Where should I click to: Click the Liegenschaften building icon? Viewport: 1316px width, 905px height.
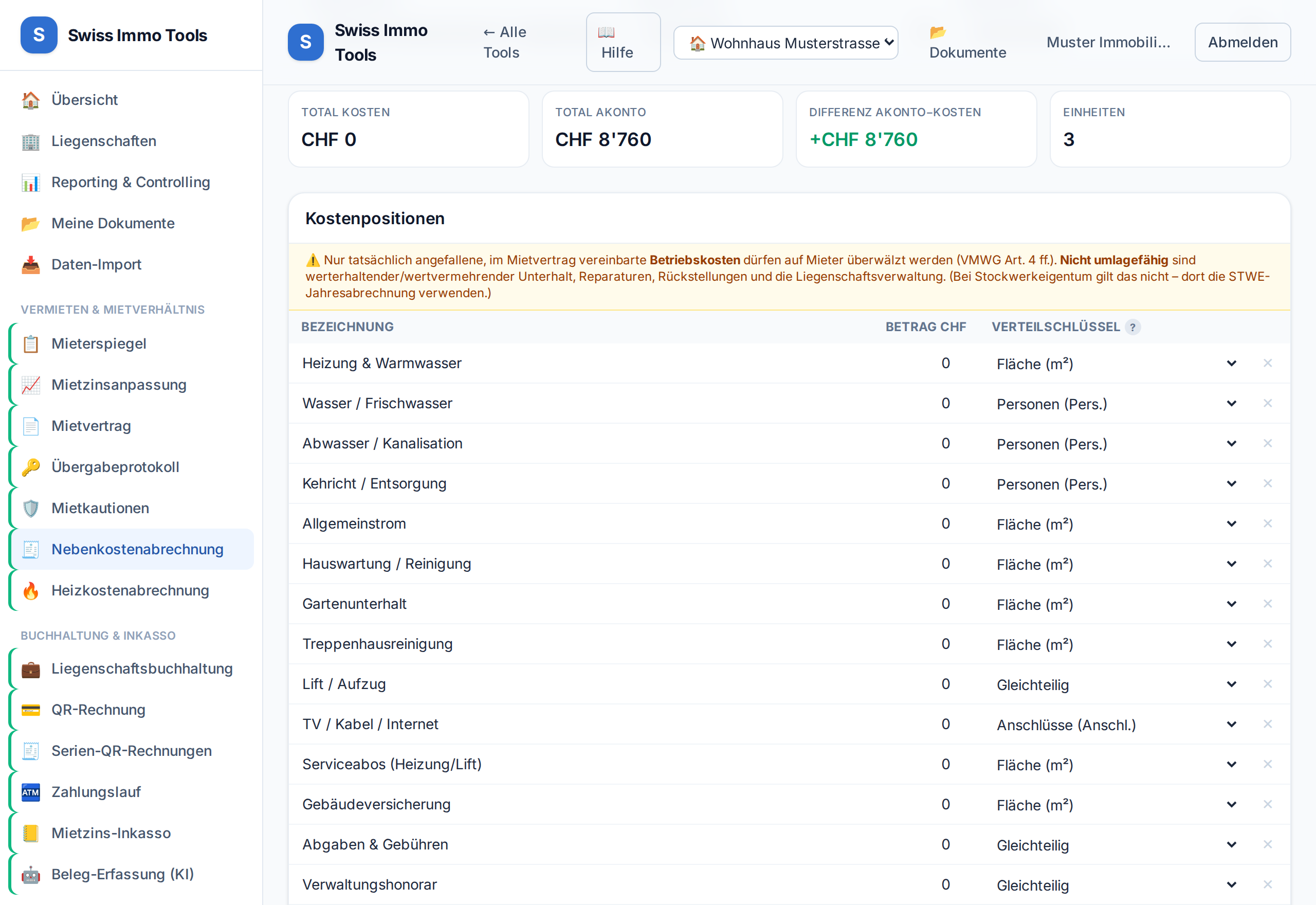[31, 141]
